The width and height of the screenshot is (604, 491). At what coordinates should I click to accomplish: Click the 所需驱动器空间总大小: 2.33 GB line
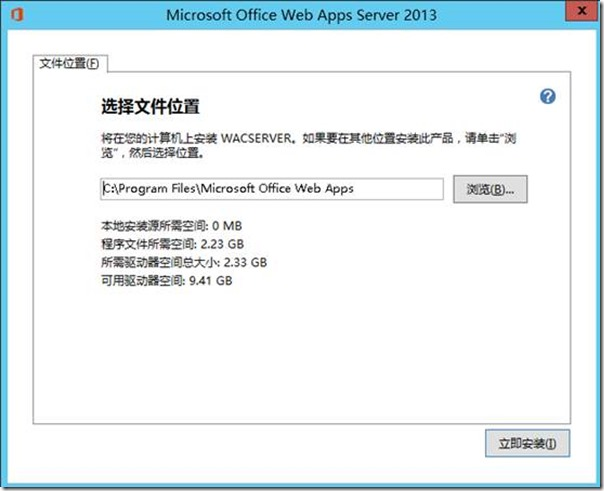[184, 263]
